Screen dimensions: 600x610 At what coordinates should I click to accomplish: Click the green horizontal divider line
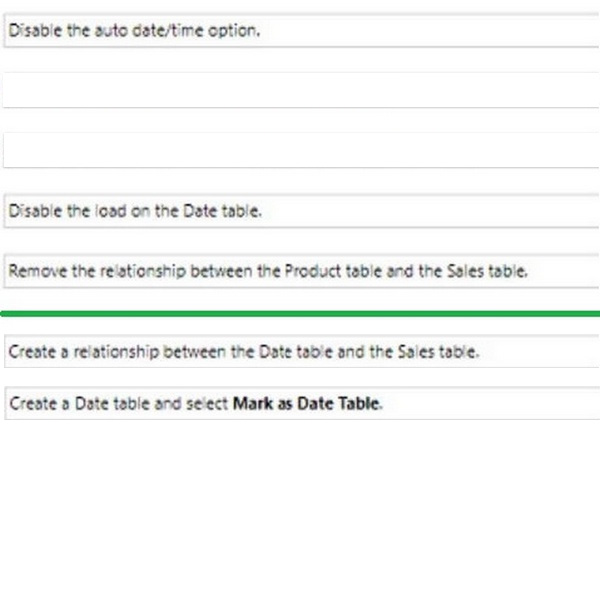click(x=300, y=314)
